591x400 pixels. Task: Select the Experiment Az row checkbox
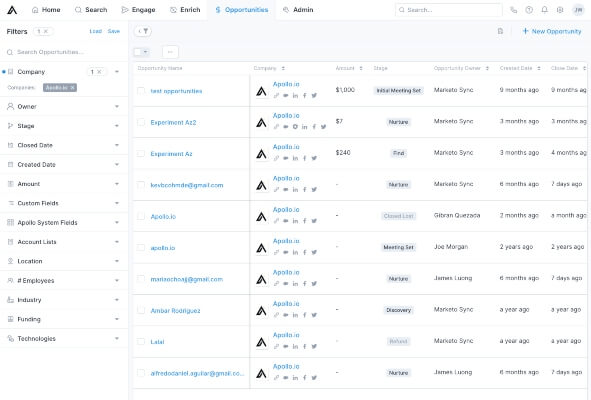tap(141, 153)
